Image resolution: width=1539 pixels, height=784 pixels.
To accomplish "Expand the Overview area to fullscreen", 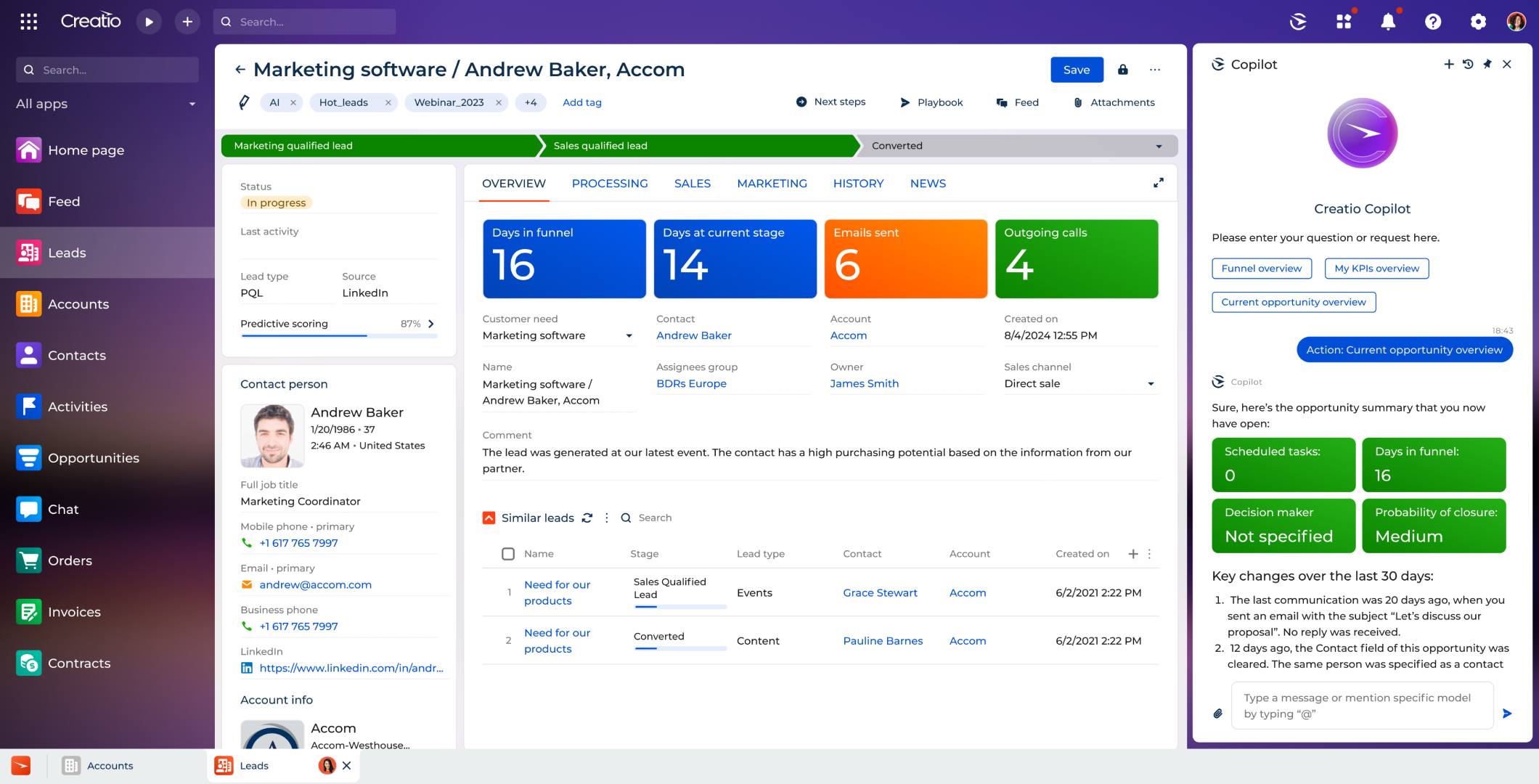I will coord(1158,182).
